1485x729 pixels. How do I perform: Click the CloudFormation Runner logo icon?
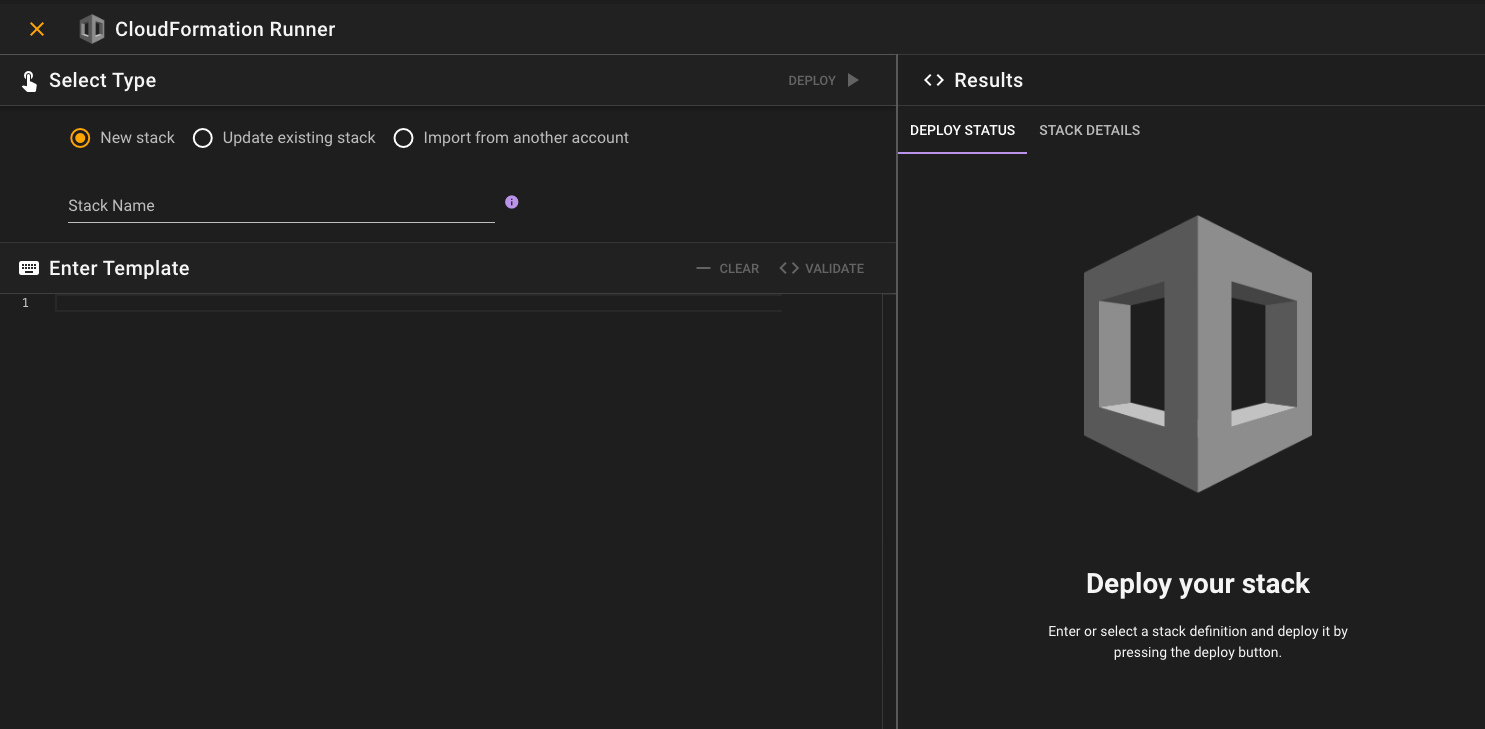click(92, 29)
